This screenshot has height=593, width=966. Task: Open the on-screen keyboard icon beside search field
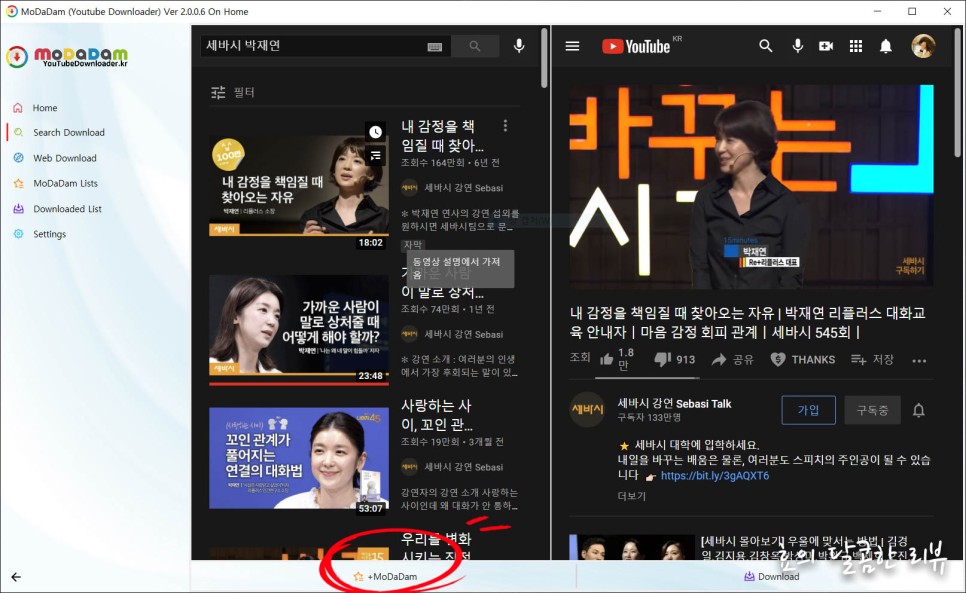[433, 46]
